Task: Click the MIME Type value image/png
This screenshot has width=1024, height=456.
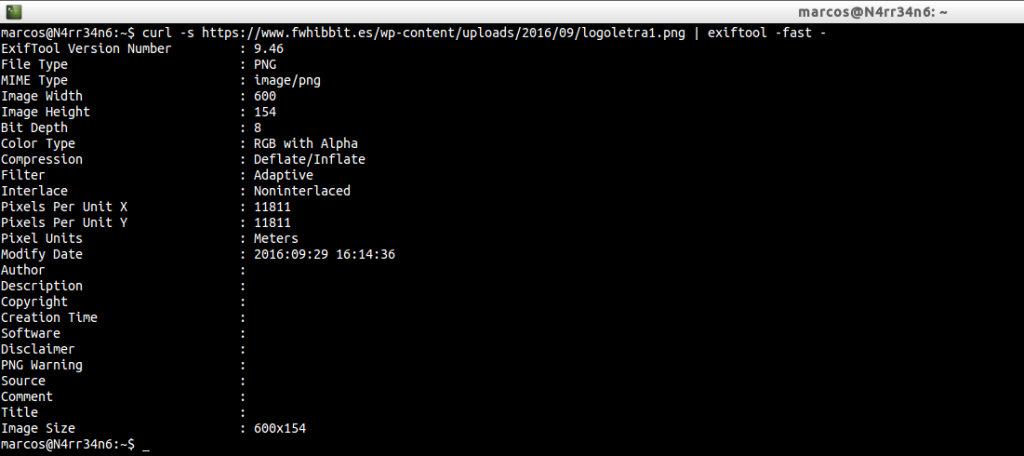Action: (286, 80)
